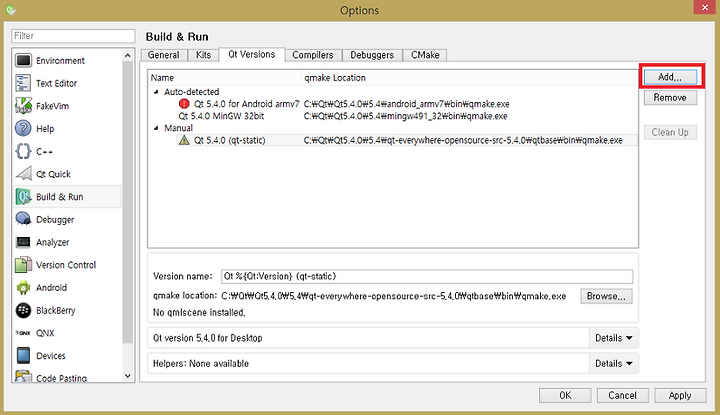Collapse the Auto-detected tree group
The image size is (720, 415).
coord(156,92)
